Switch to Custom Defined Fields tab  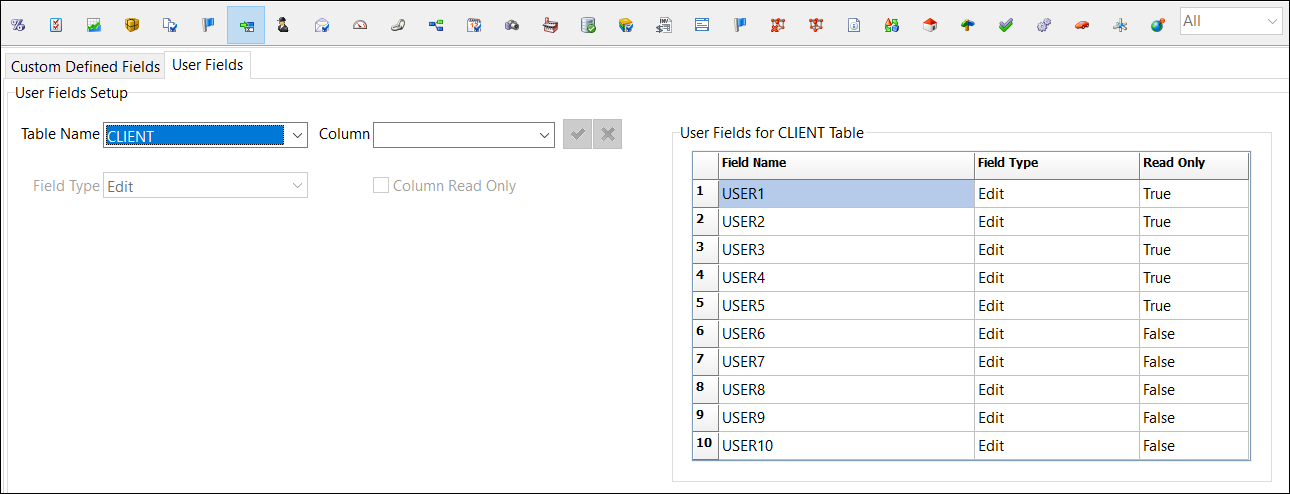[x=85, y=67]
